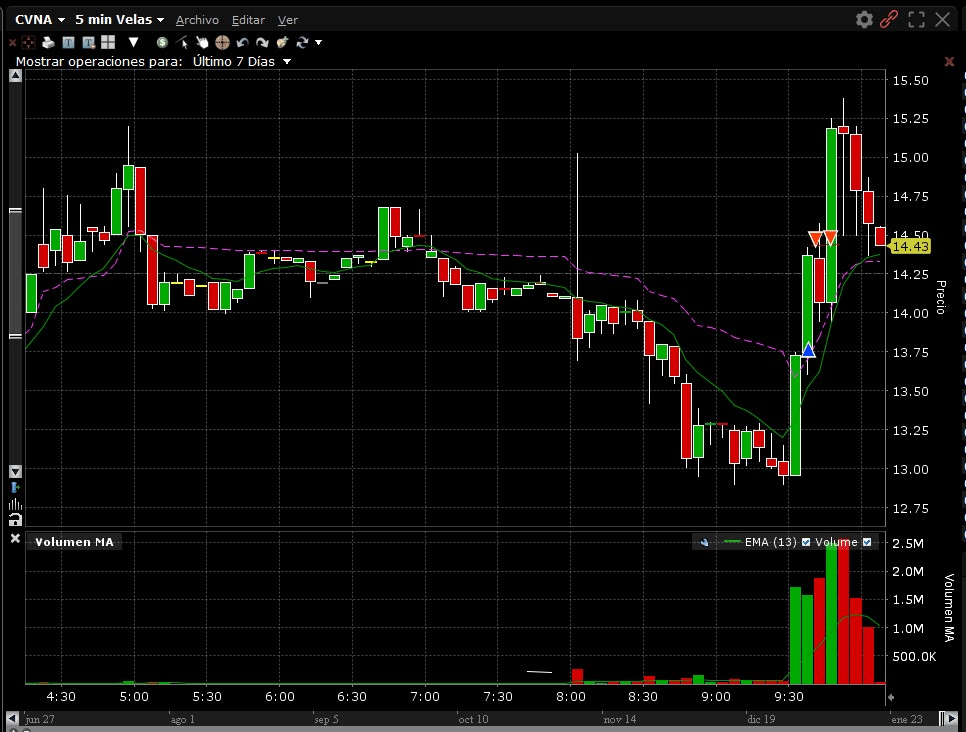Activate the crosshair tool icon
Viewport: 966px width, 732px height.
[x=222, y=43]
